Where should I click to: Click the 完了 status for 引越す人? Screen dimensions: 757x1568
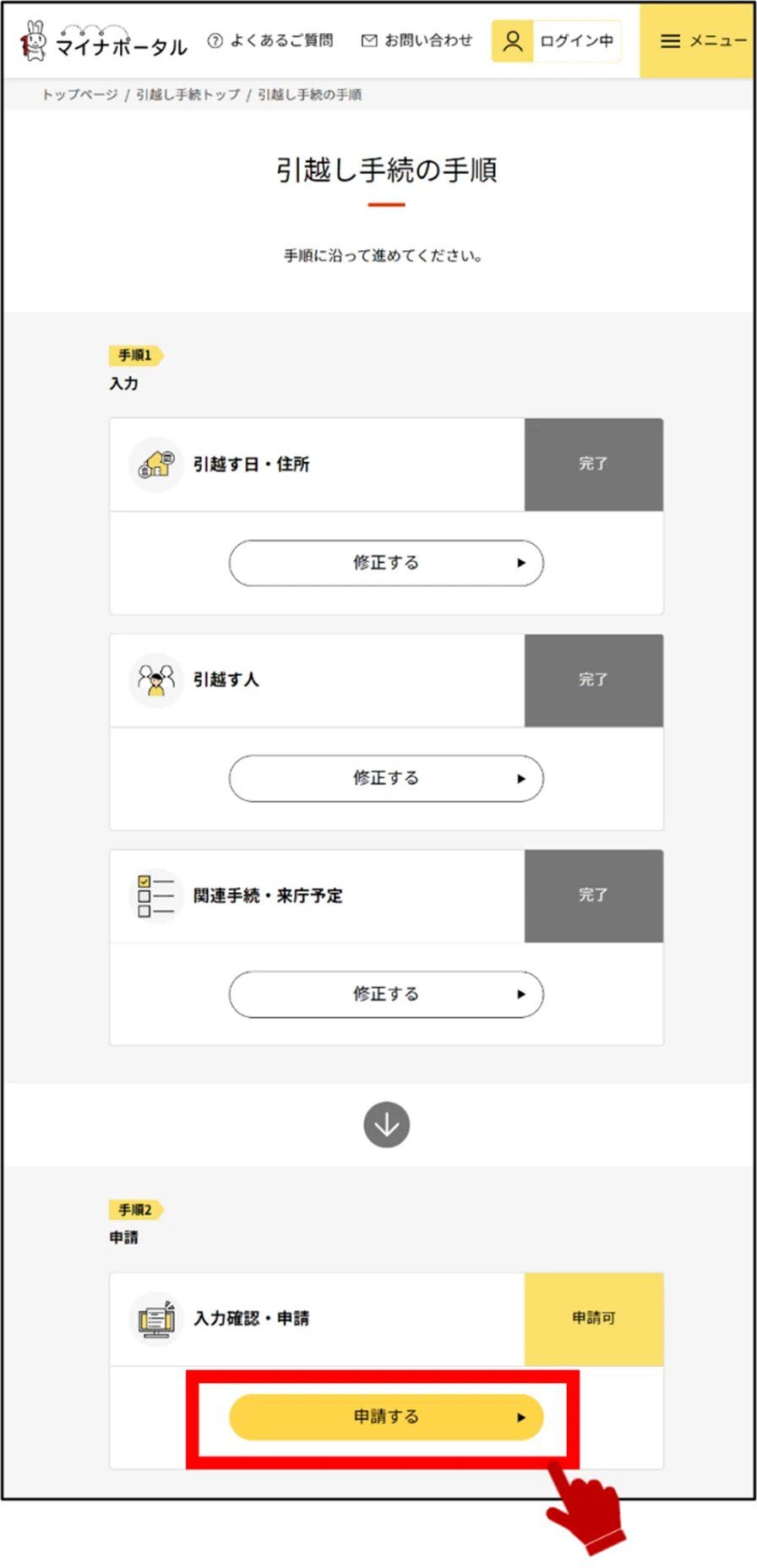point(593,679)
